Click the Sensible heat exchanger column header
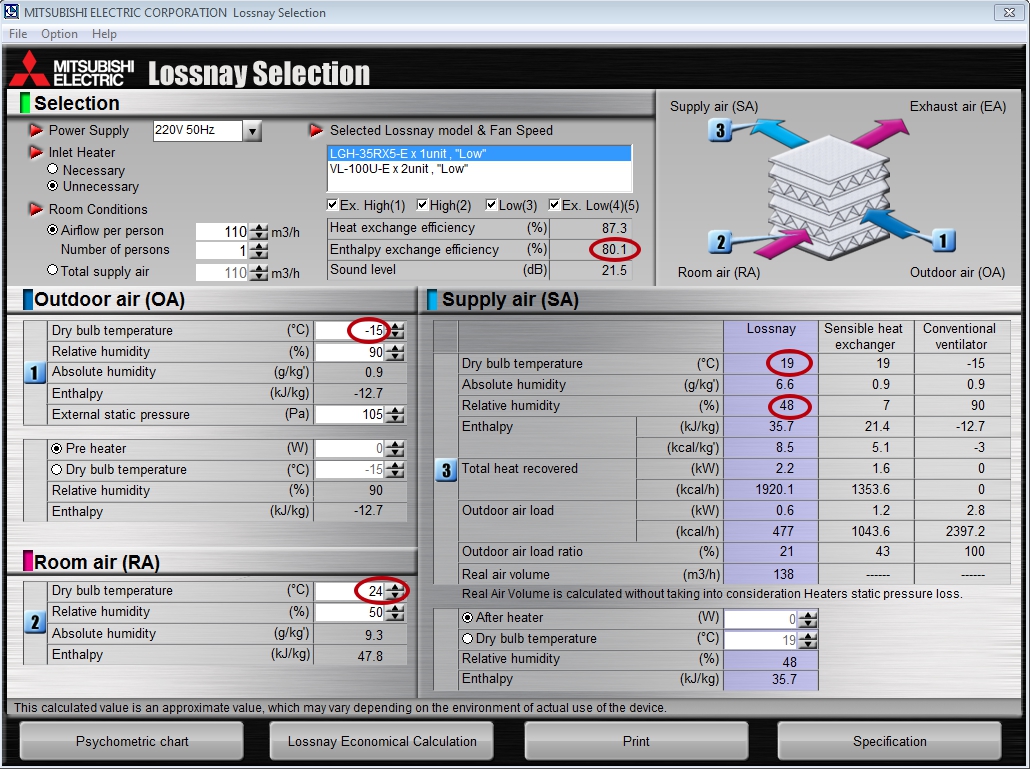 click(865, 336)
